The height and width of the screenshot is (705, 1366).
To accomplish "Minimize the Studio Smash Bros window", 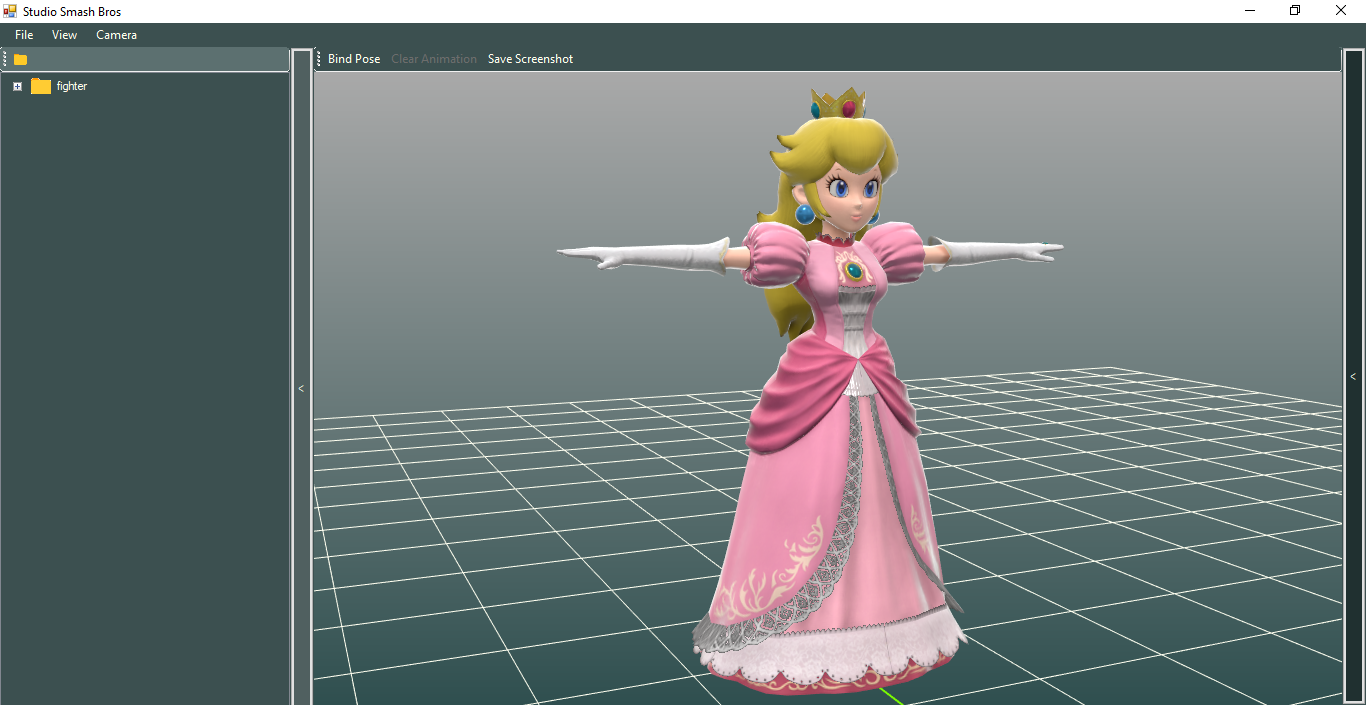I will click(1250, 11).
